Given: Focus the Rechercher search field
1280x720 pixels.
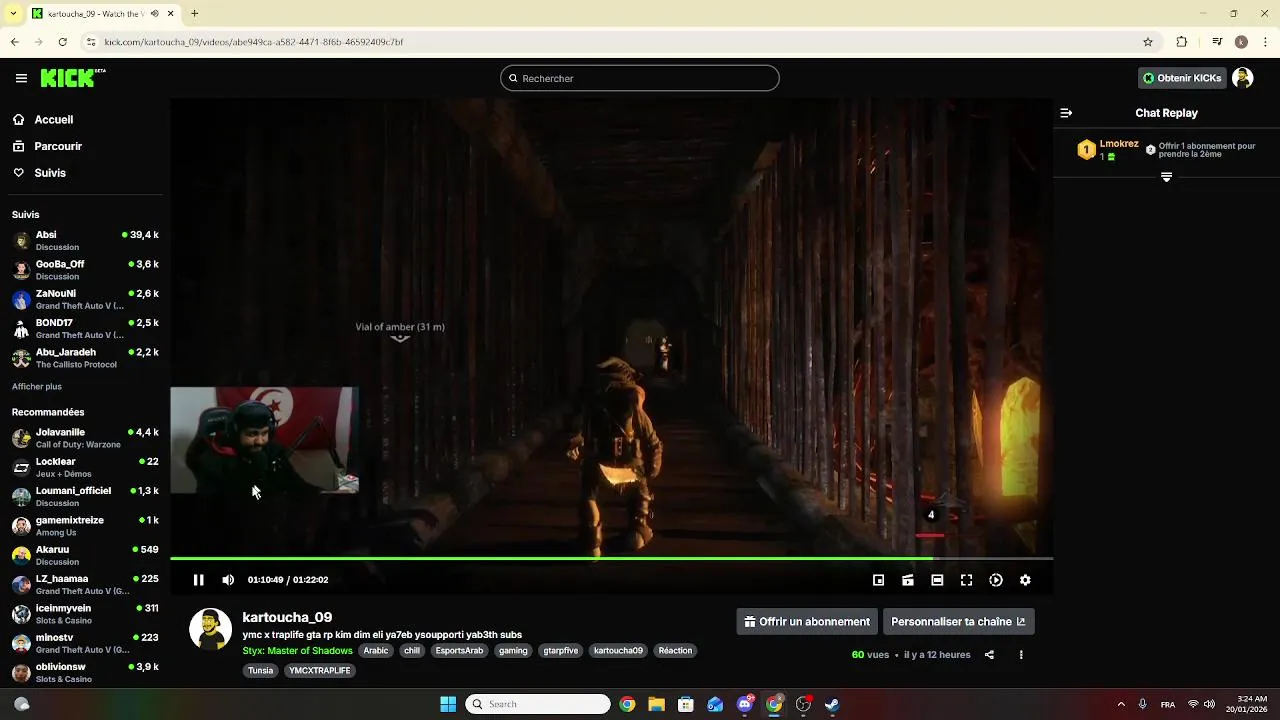Looking at the screenshot, I should (640, 78).
